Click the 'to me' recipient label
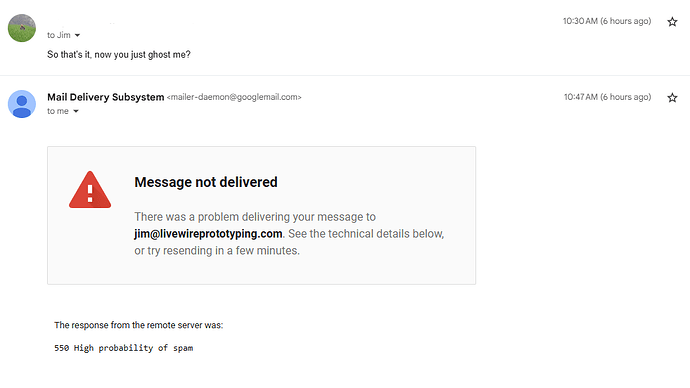The height and width of the screenshot is (388, 690). 58,111
